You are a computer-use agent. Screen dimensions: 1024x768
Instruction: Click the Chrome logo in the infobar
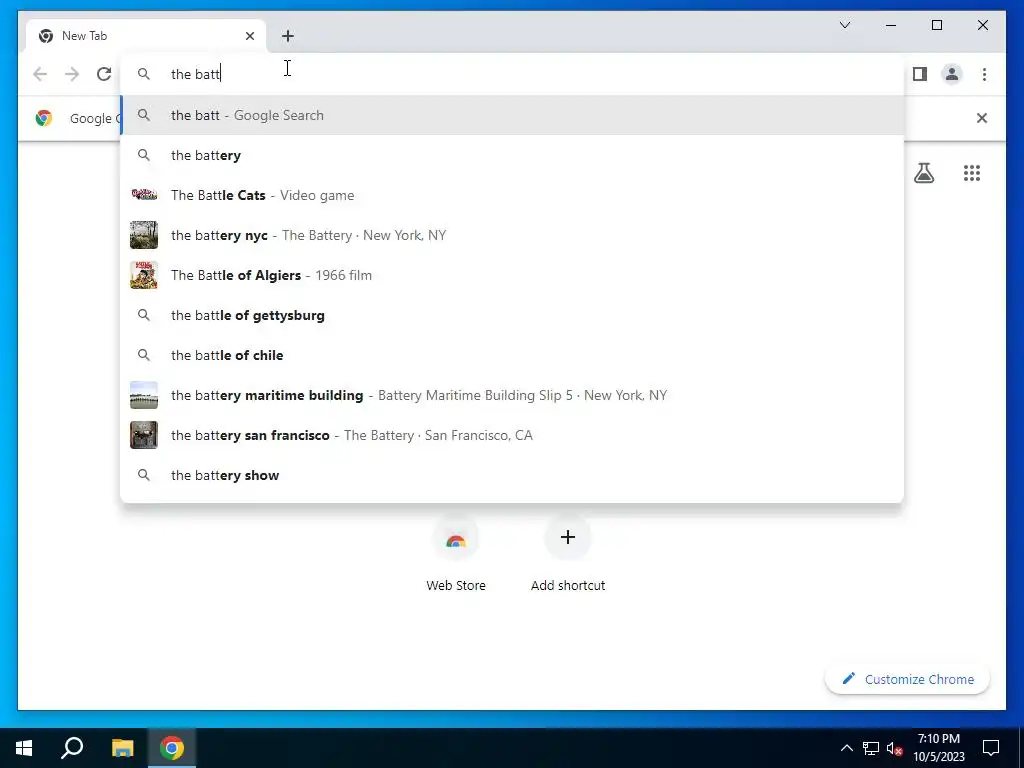pos(44,118)
